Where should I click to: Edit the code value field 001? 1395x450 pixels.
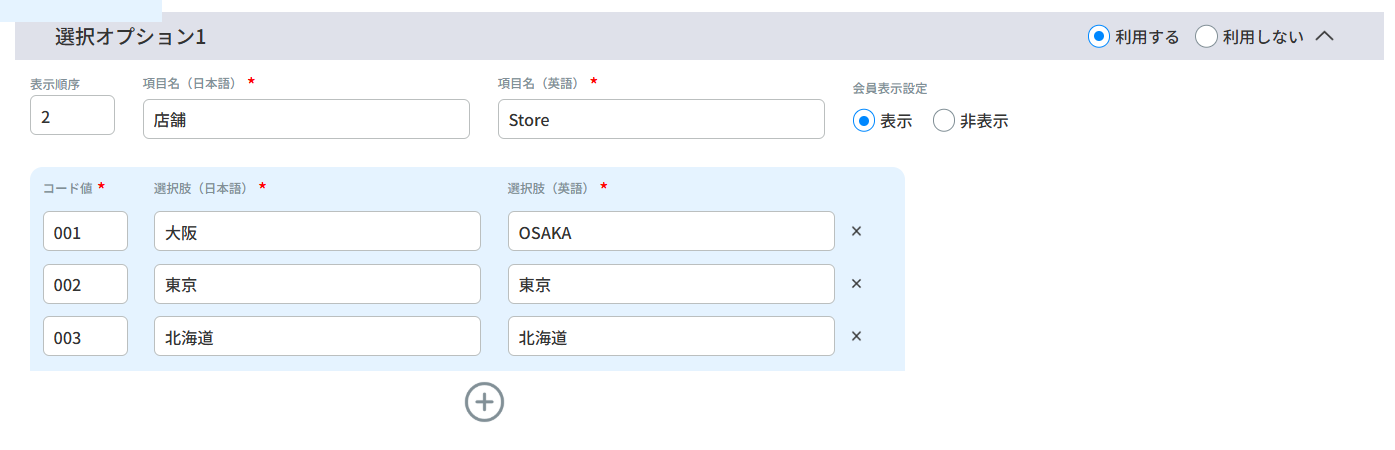pyautogui.click(x=85, y=231)
